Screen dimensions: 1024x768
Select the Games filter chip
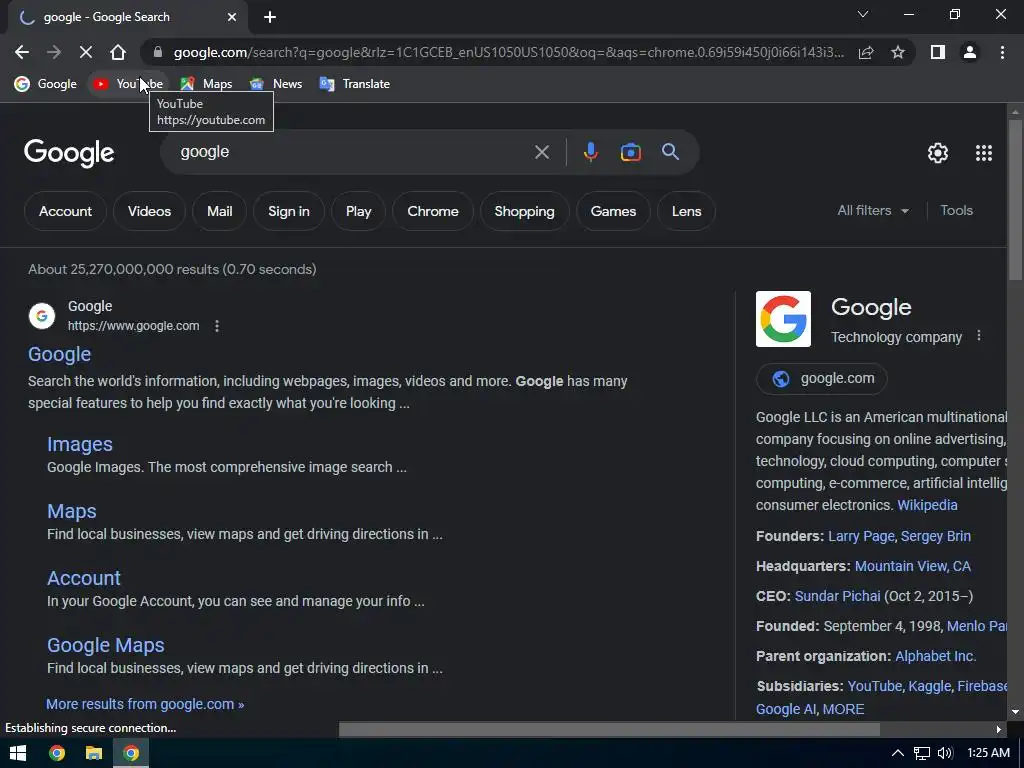point(613,211)
